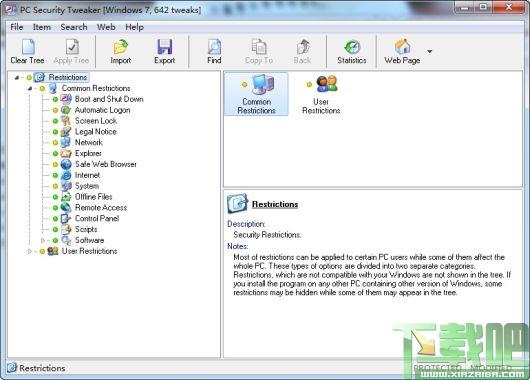Click the Scripts icon in tree
The width and height of the screenshot is (530, 380).
click(66, 229)
